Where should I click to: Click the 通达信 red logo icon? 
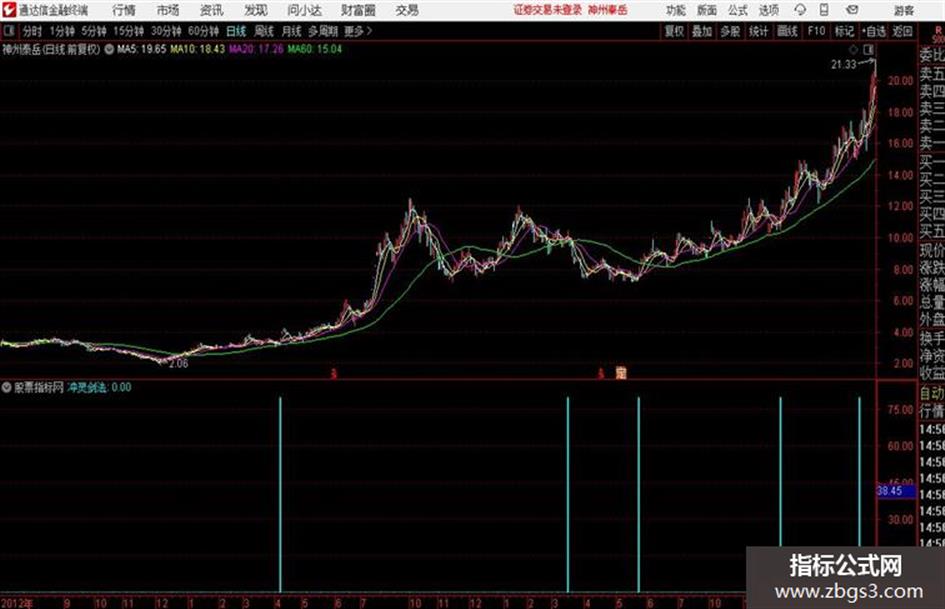tap(9, 10)
